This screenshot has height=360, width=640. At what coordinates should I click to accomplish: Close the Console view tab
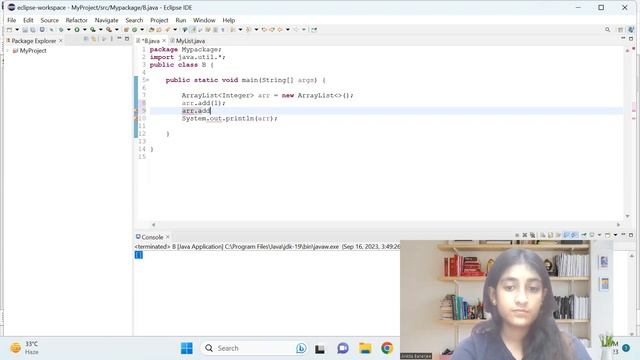(168, 237)
